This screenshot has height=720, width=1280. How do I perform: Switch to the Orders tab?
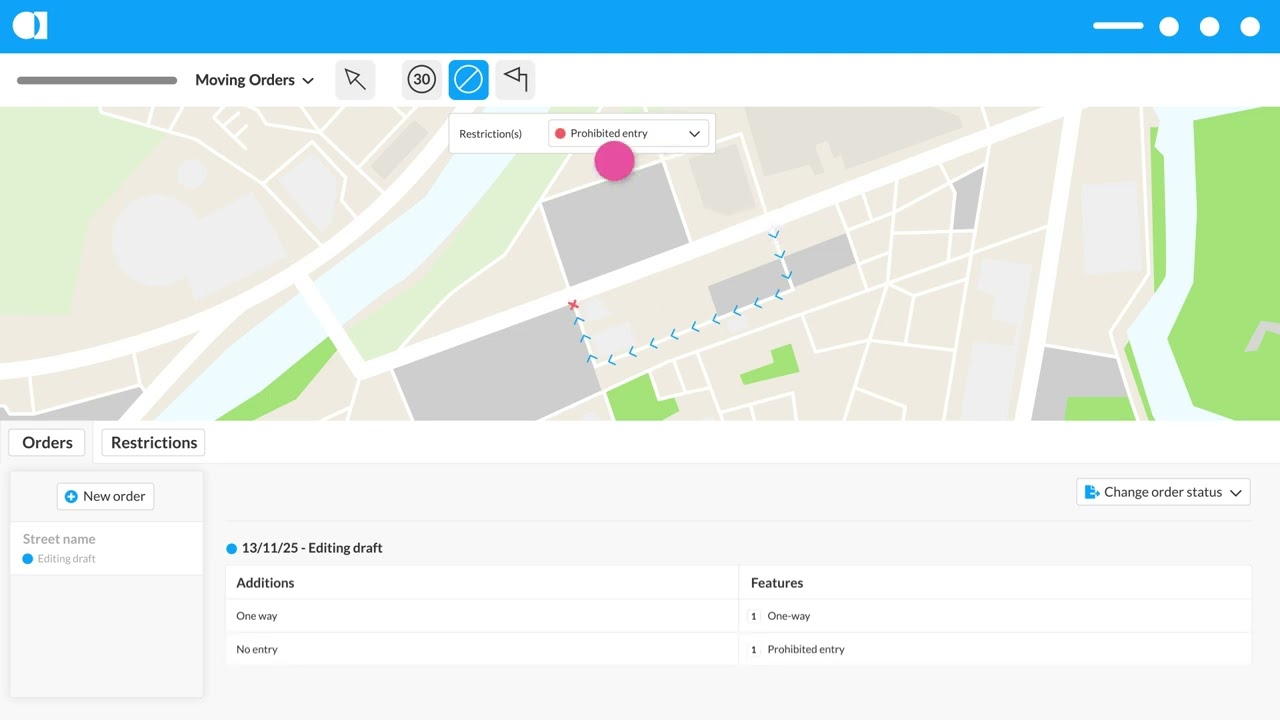pyautogui.click(x=47, y=443)
